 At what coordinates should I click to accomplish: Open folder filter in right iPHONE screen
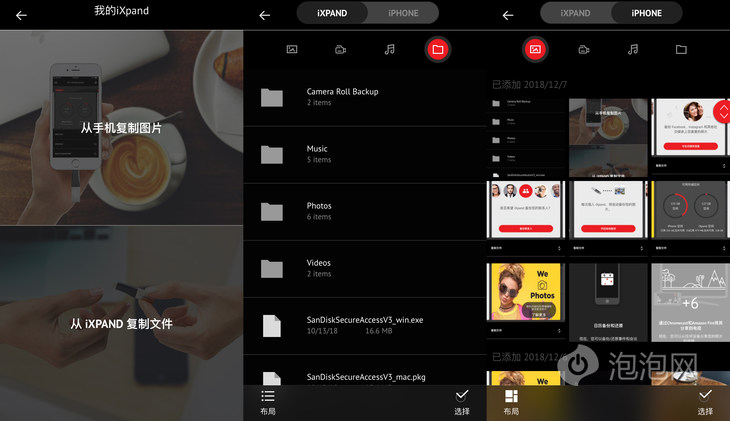[x=681, y=49]
